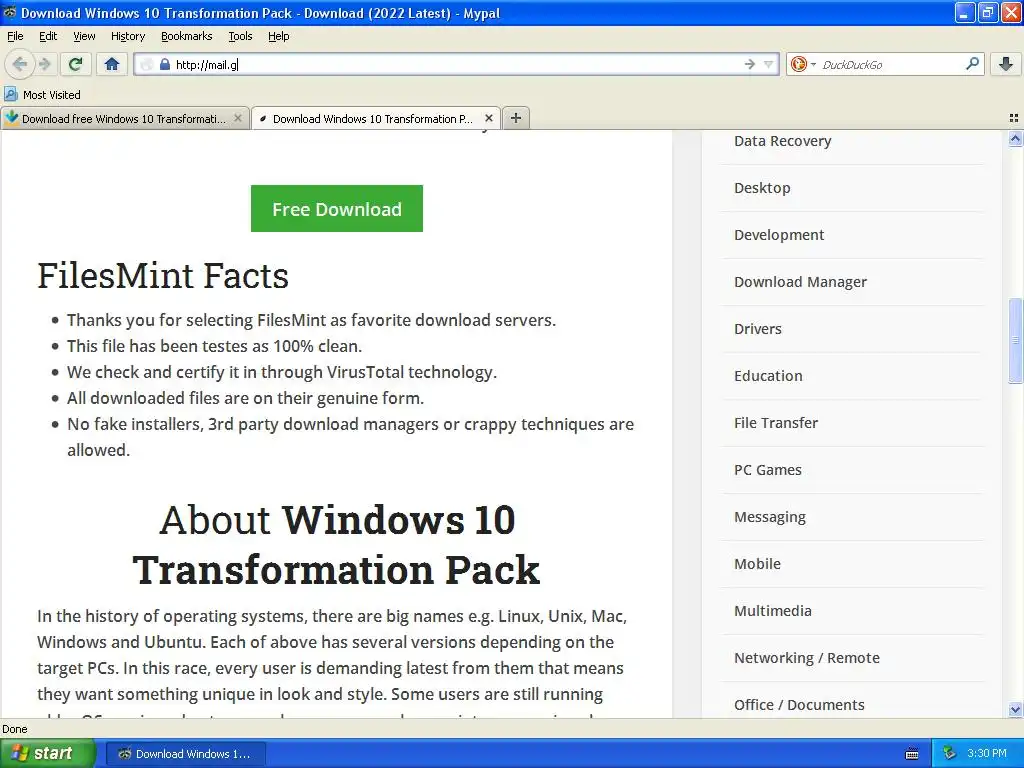Go to the Home page icon
Screen dimensions: 1024x768
pos(112,64)
